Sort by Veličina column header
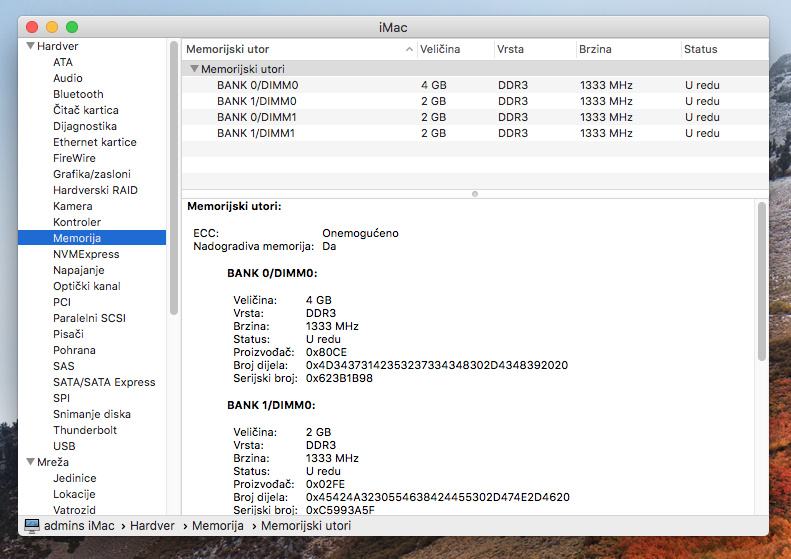Viewport: 791px width, 559px height. tap(455, 49)
